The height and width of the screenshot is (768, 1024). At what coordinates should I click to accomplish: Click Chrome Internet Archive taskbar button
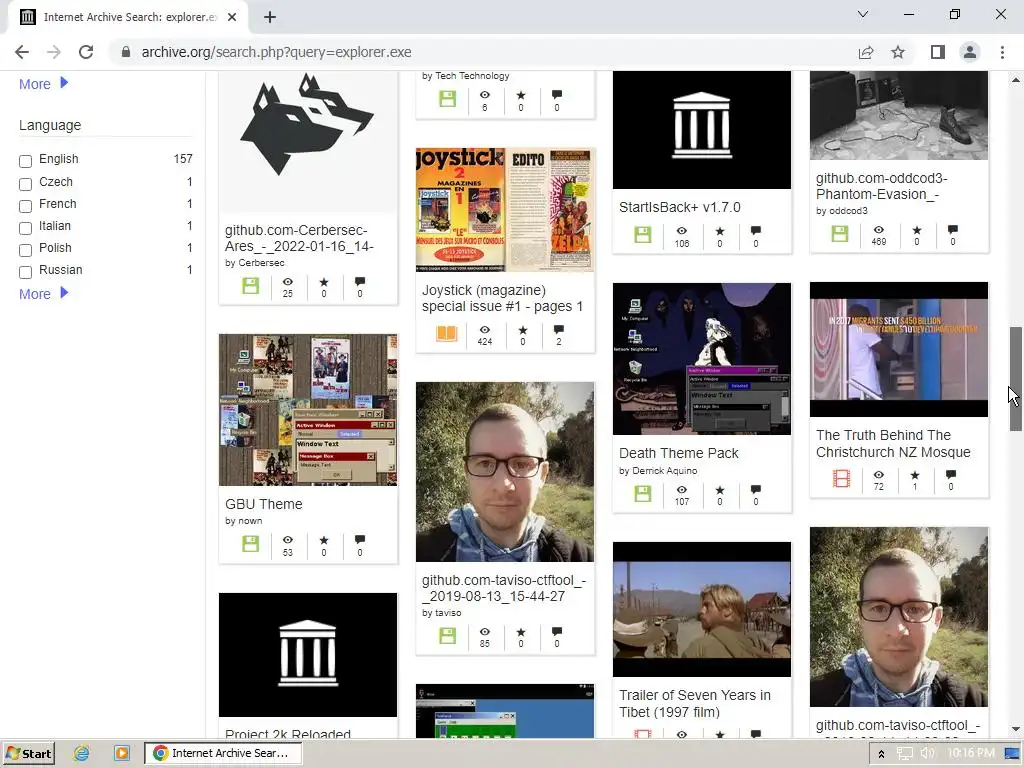(223, 753)
